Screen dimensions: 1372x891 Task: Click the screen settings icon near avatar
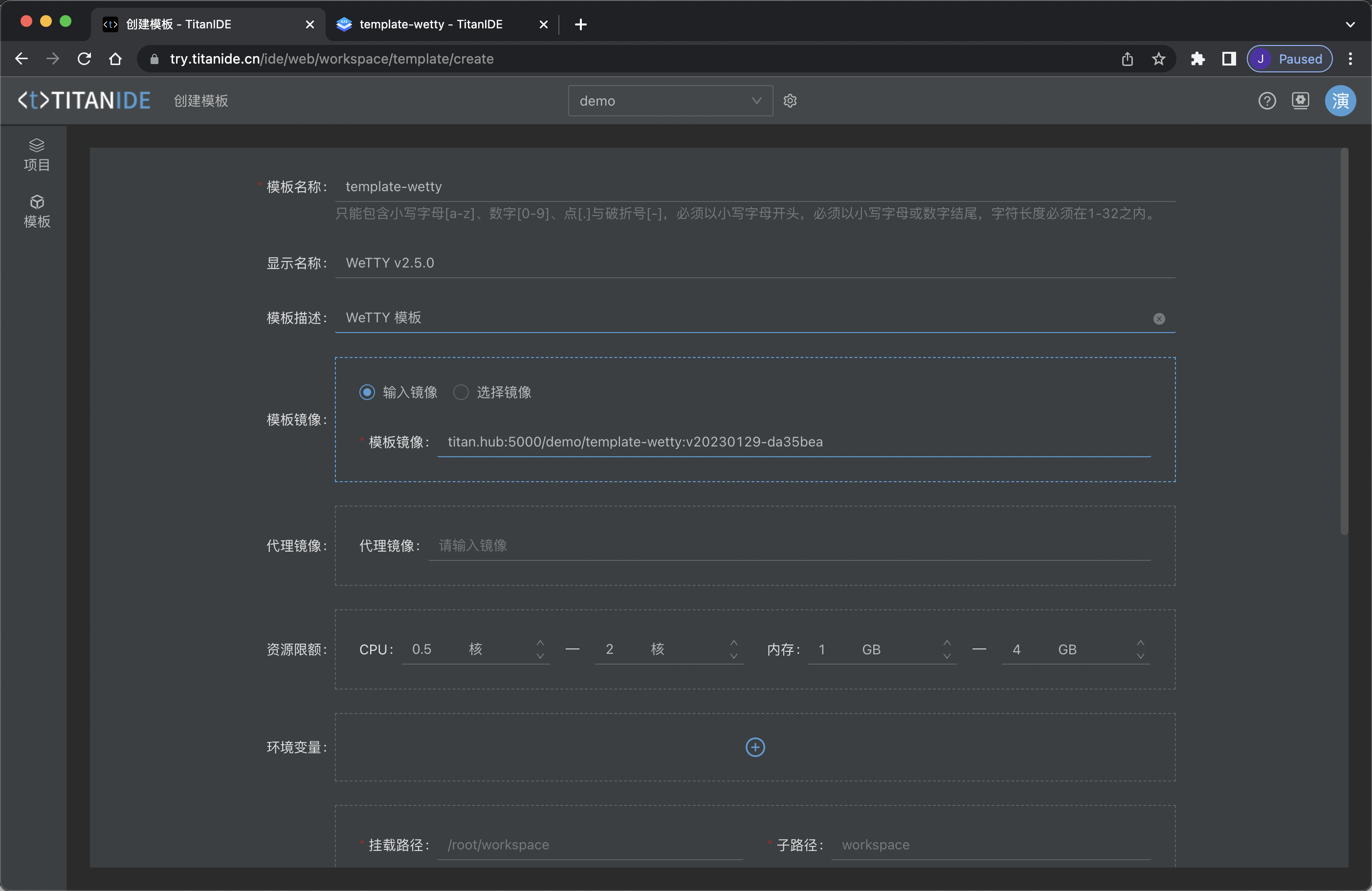click(x=1300, y=101)
